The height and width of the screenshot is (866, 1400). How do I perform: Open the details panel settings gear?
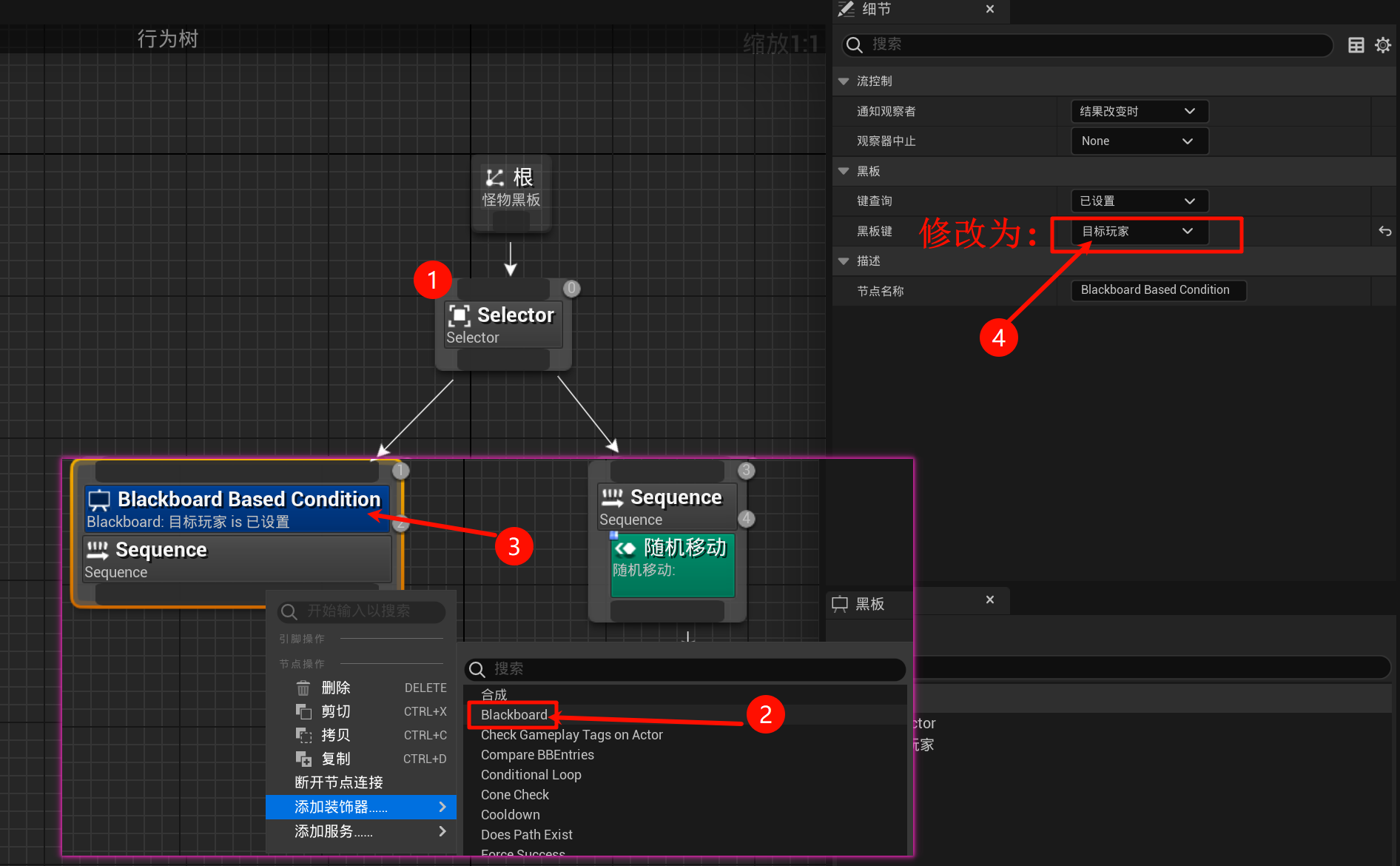coord(1382,45)
